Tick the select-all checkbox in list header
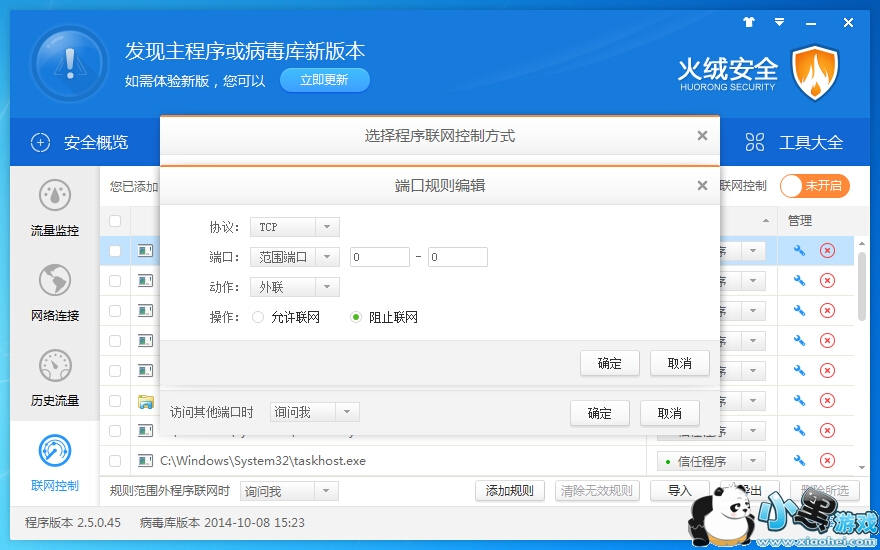 tap(115, 221)
